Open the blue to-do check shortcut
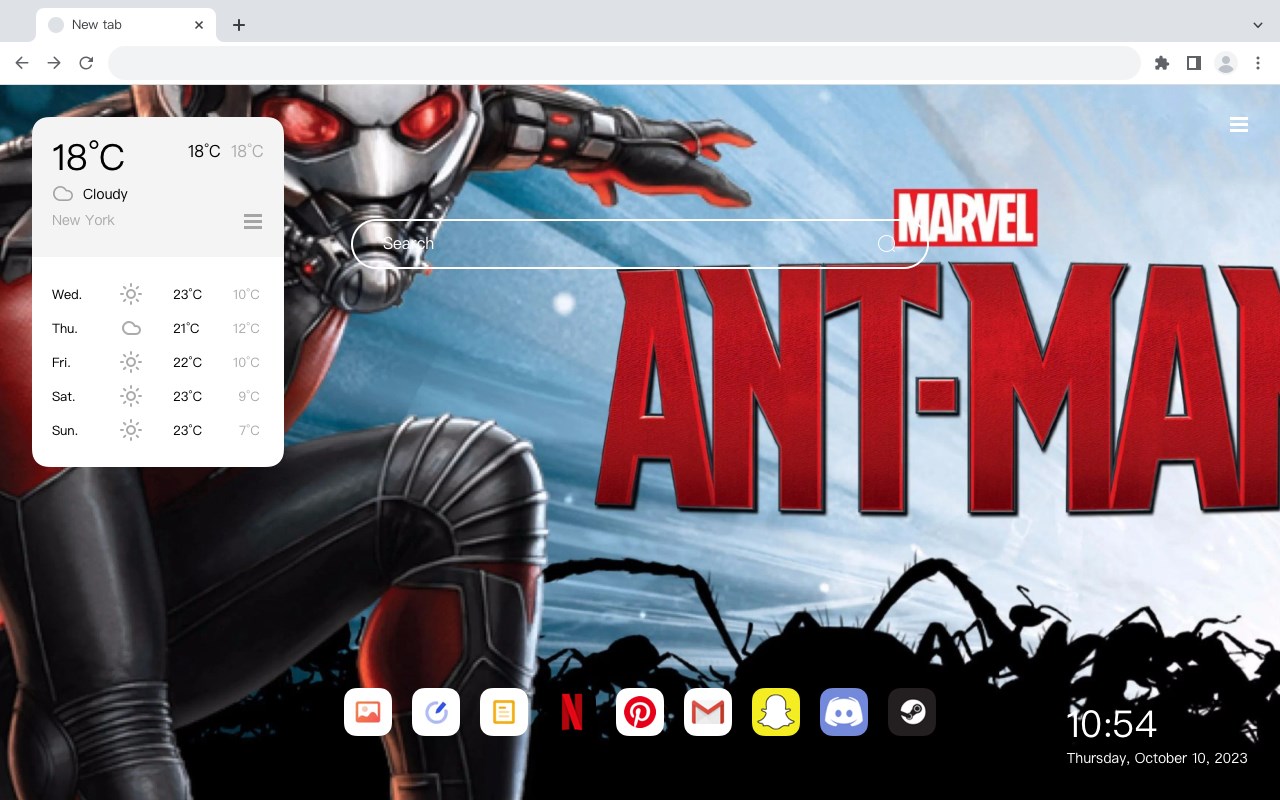This screenshot has width=1280, height=800. click(436, 712)
